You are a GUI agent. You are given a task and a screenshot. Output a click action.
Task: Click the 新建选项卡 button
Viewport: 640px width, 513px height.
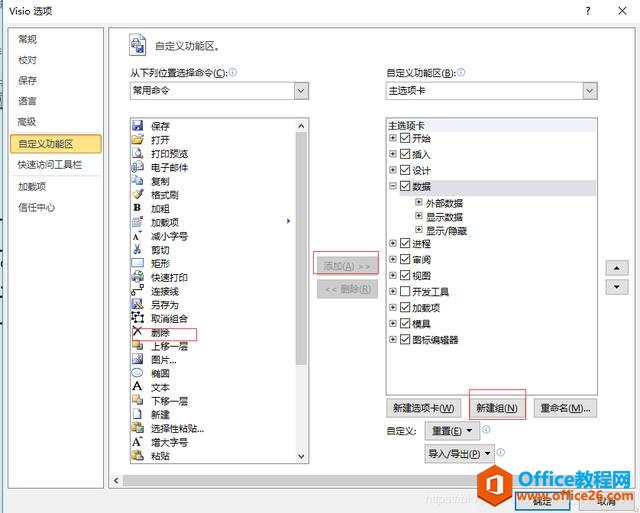(423, 408)
